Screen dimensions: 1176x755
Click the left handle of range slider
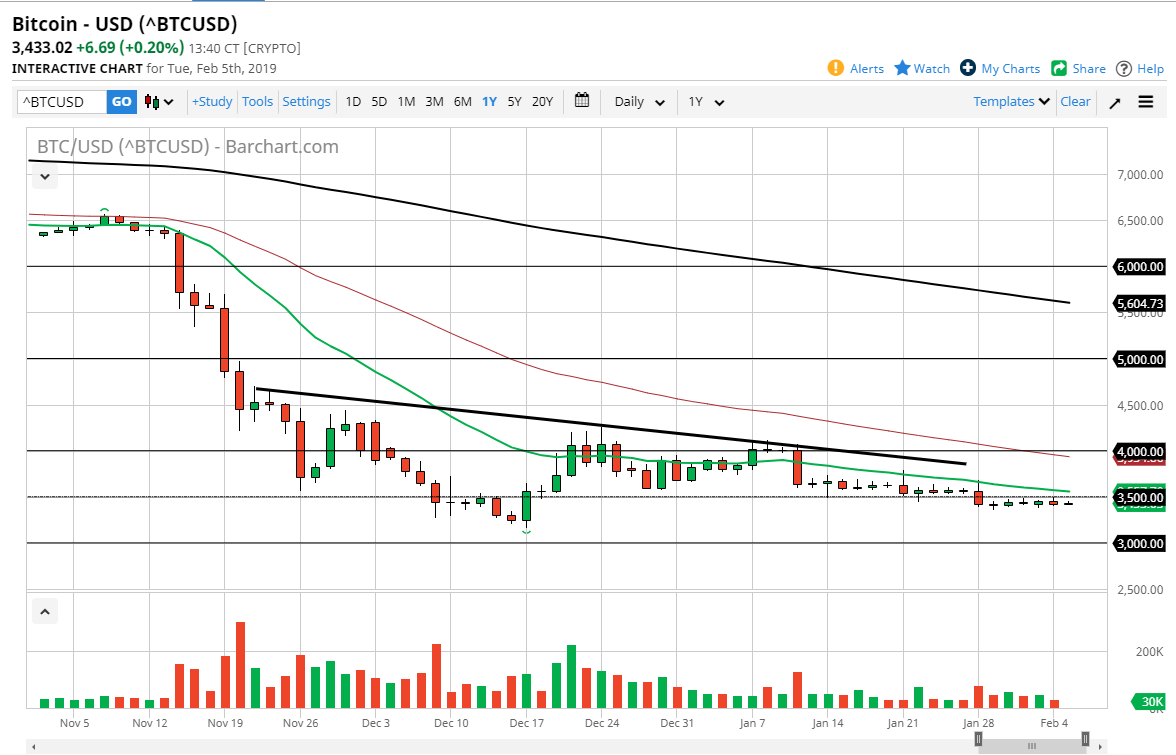point(979,739)
